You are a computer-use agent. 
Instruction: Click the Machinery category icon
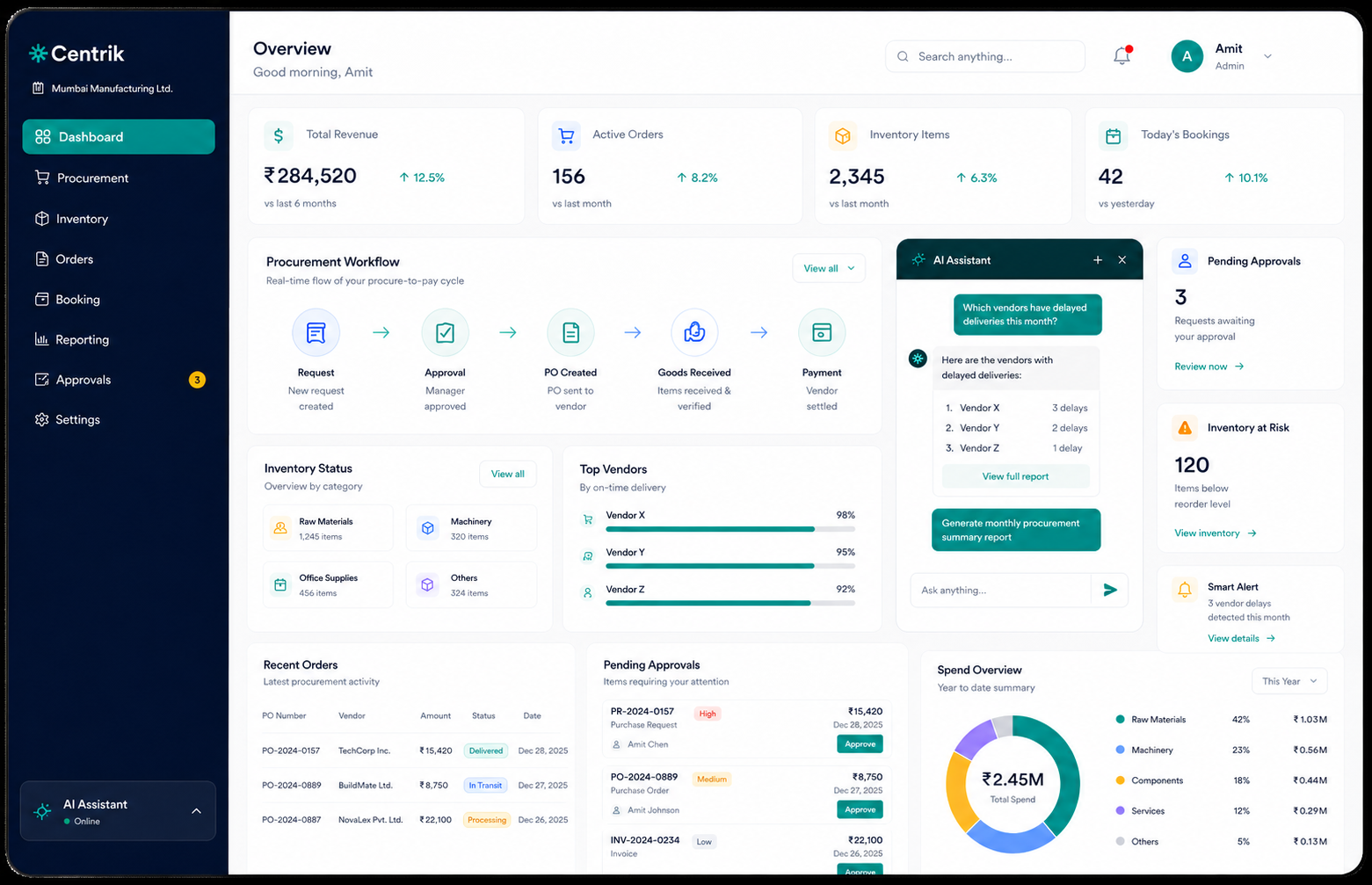(428, 528)
